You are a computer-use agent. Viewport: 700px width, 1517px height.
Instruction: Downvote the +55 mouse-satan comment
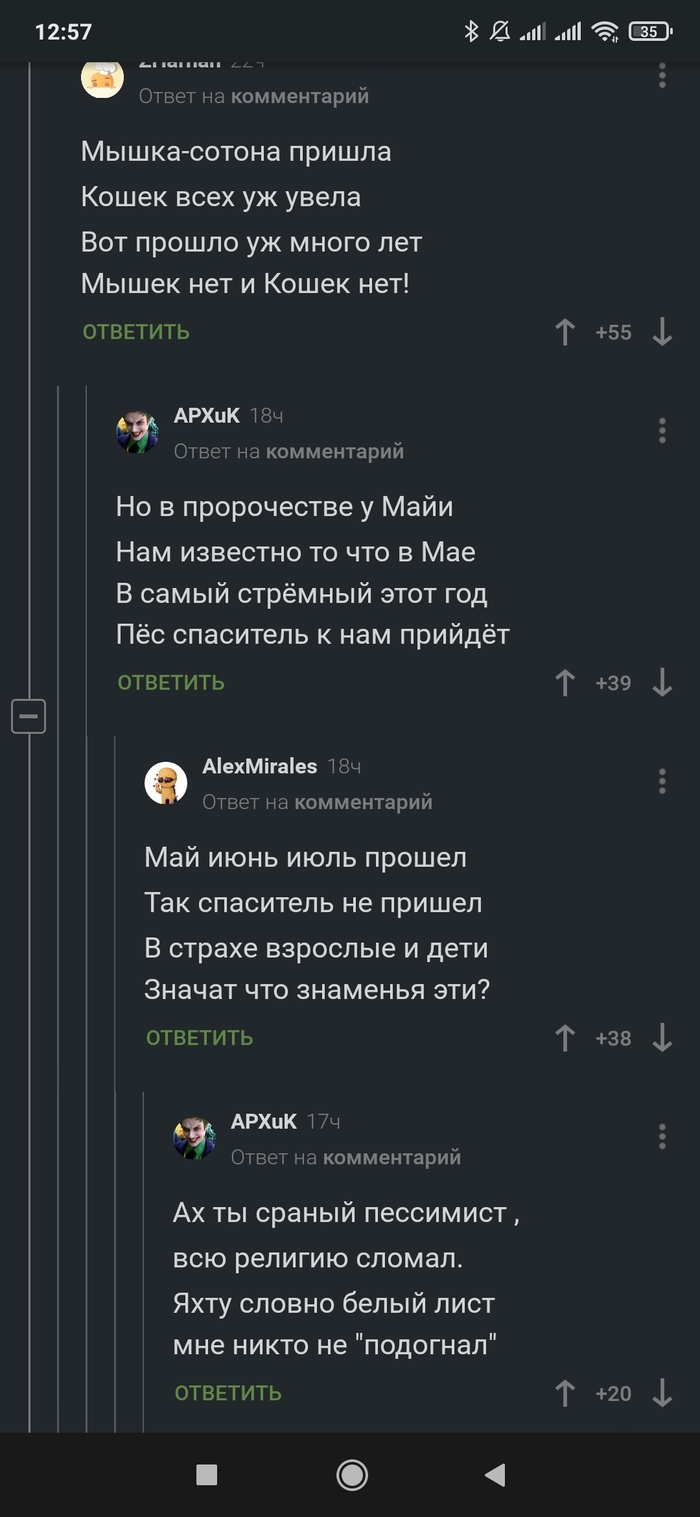pyautogui.click(x=662, y=332)
